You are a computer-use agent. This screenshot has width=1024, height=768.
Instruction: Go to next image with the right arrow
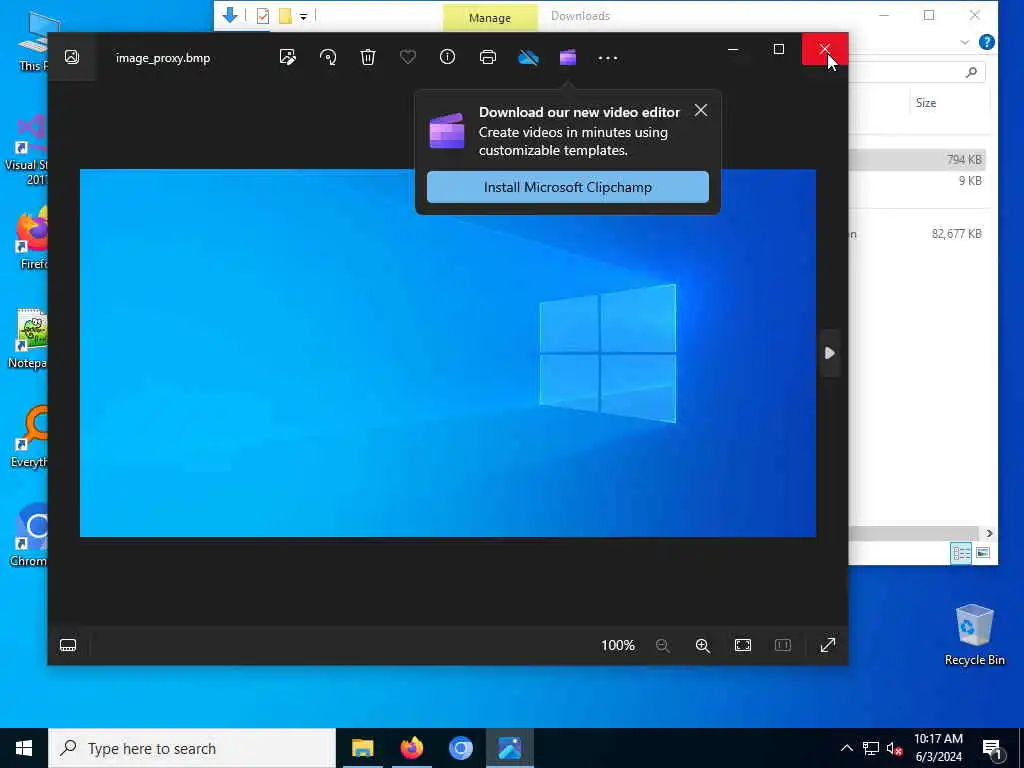point(829,353)
